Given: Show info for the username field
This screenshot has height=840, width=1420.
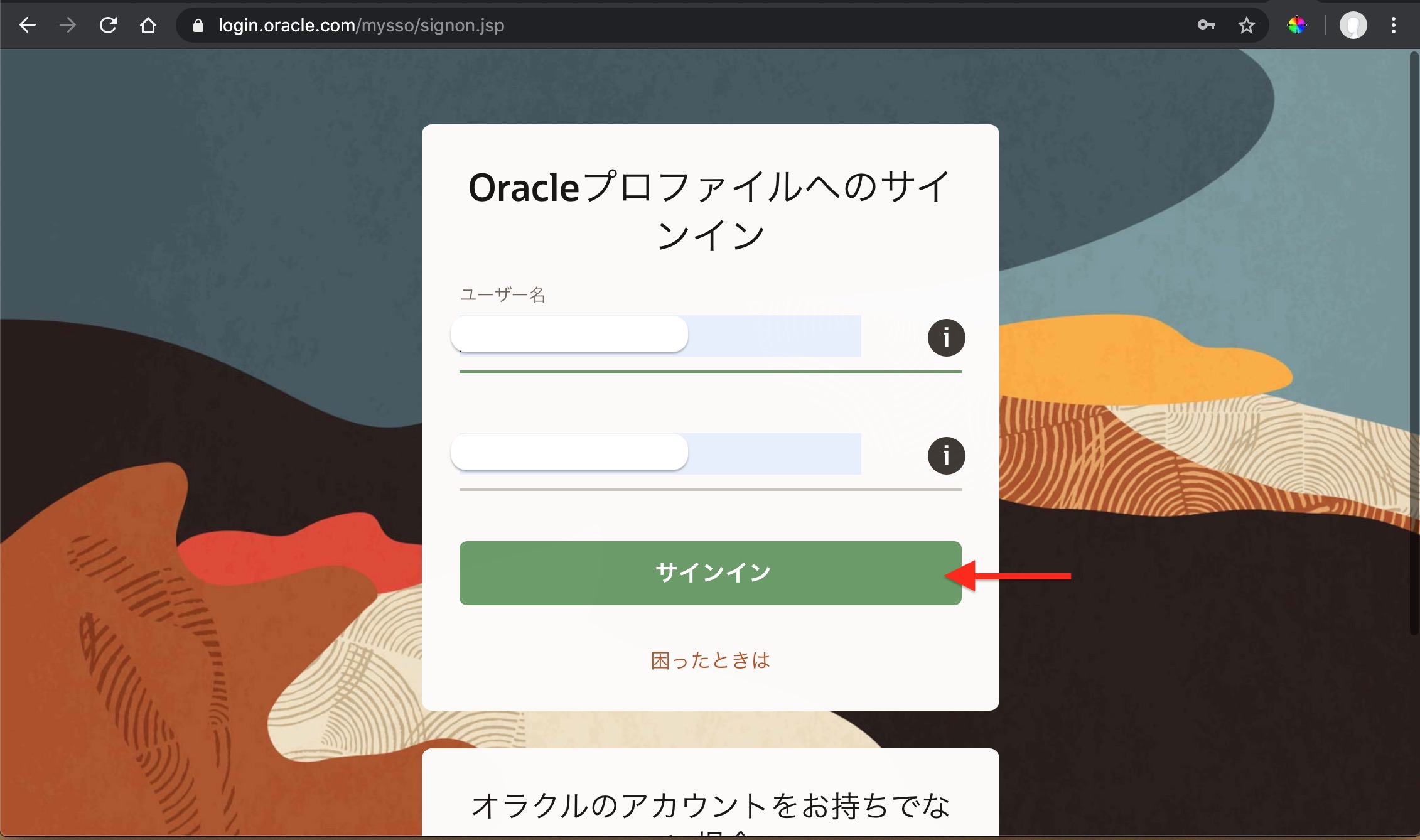Looking at the screenshot, I should click(x=946, y=338).
